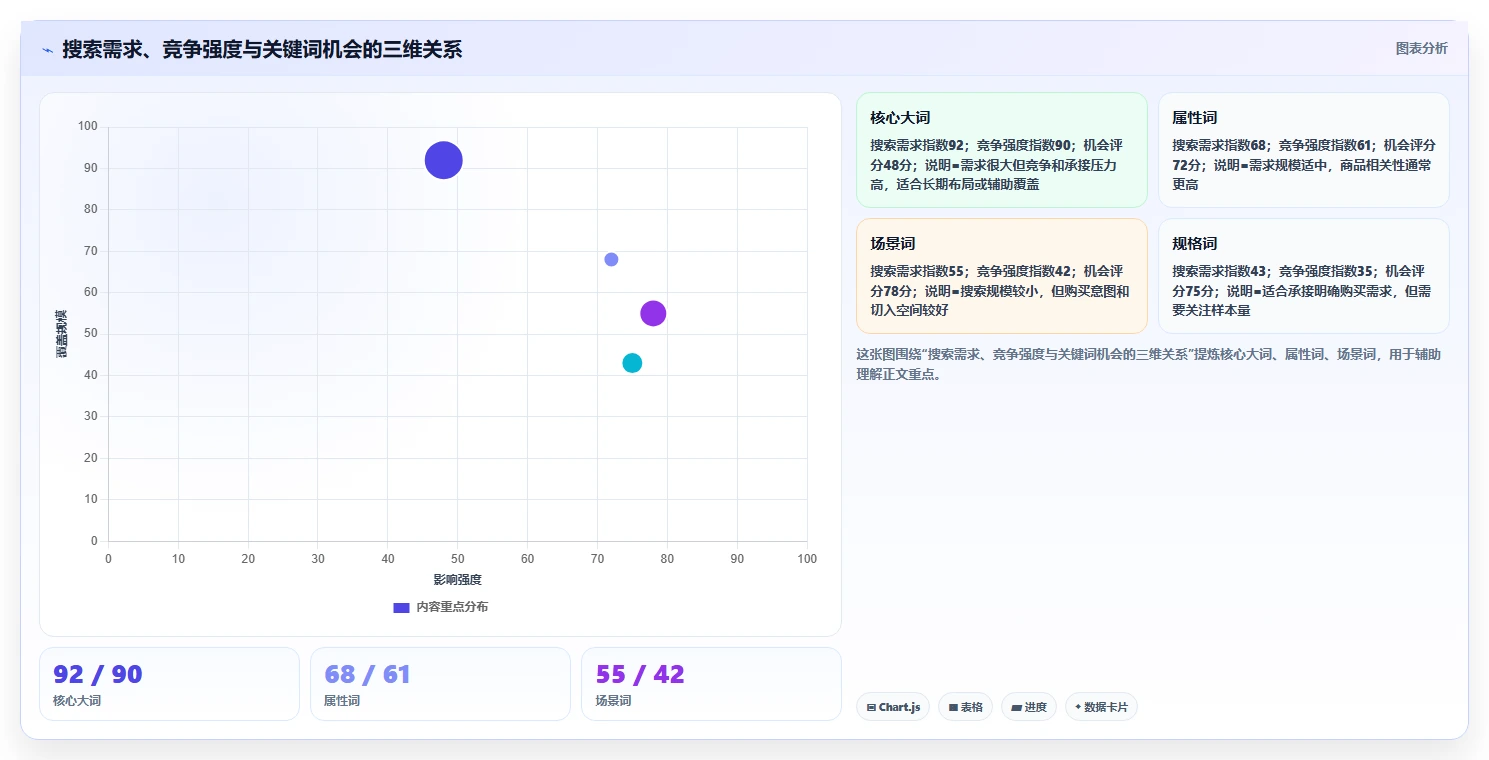Click the page title 搜索需求、竞争强度与关键词机会的三维关系
The width and height of the screenshot is (1489, 760).
point(262,49)
